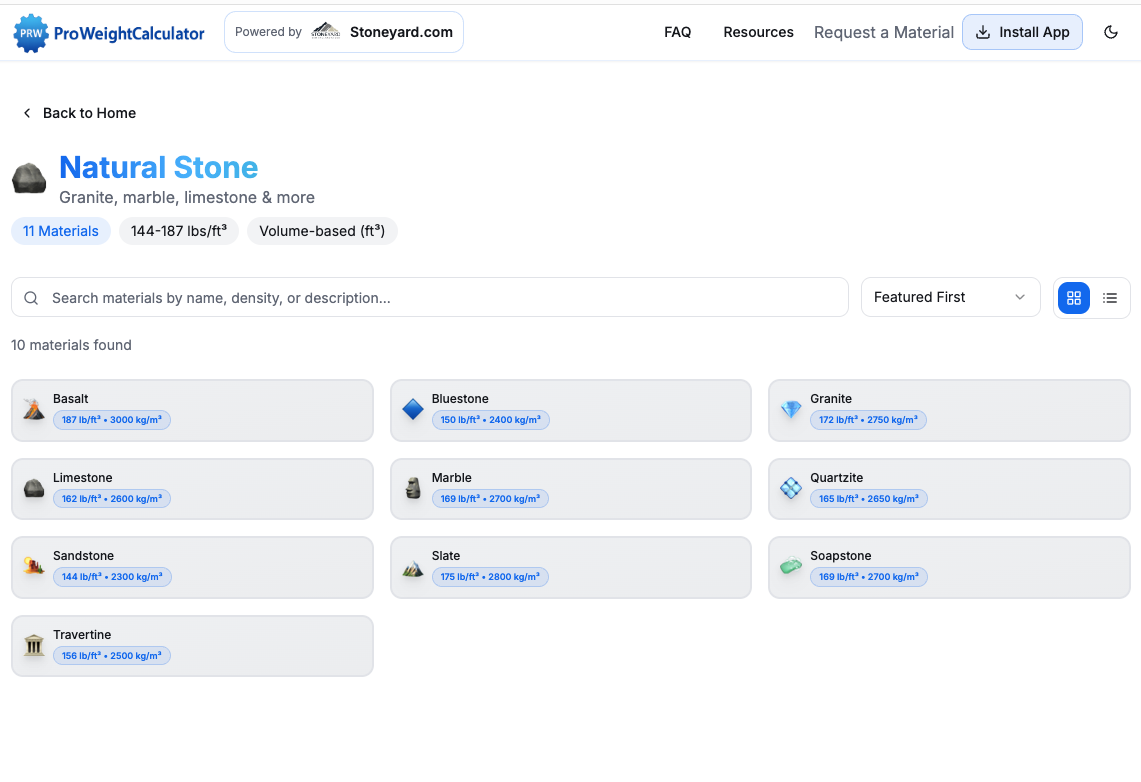Open the Featured First sort dropdown

949,297
